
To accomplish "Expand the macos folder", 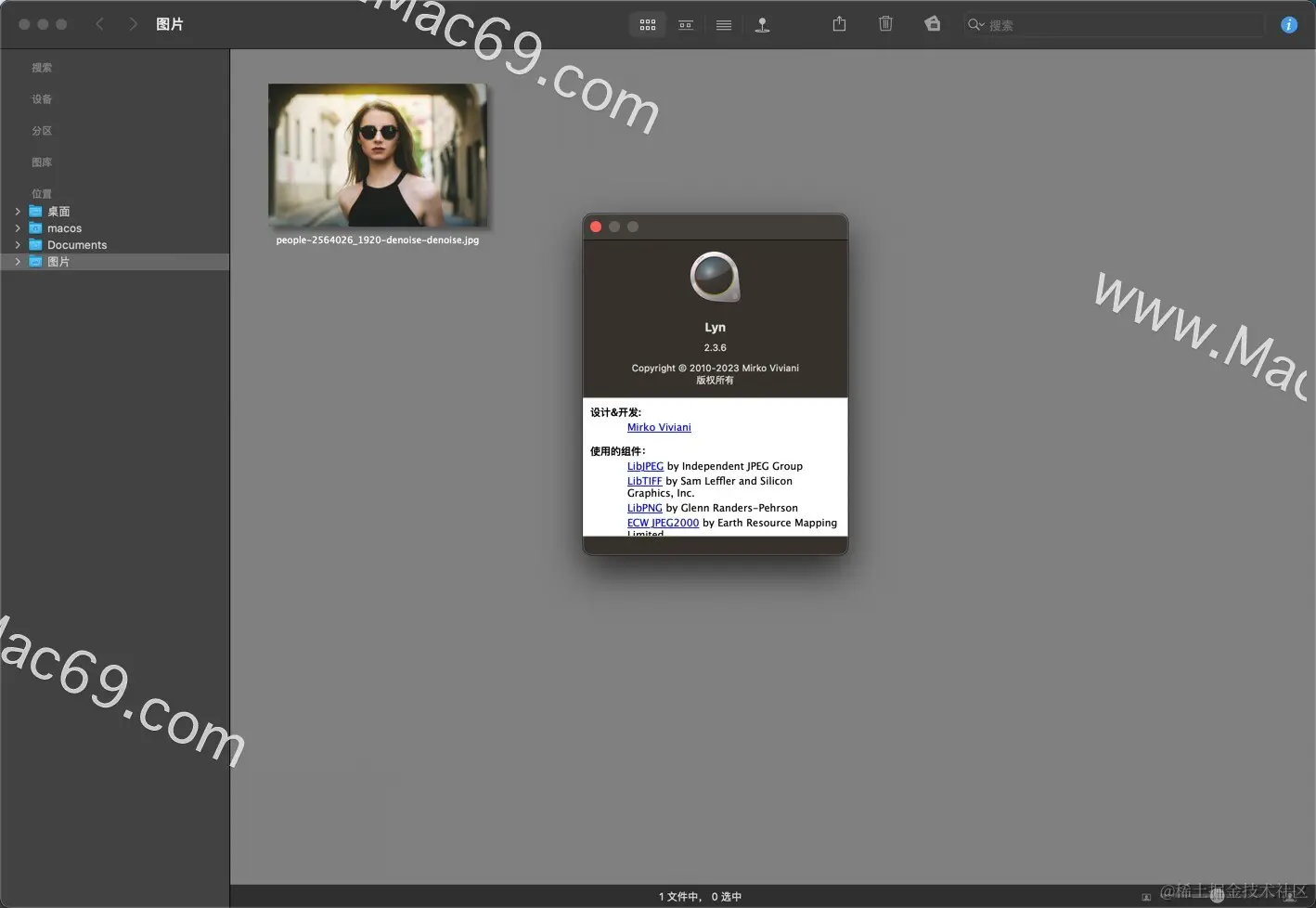I will [x=18, y=228].
